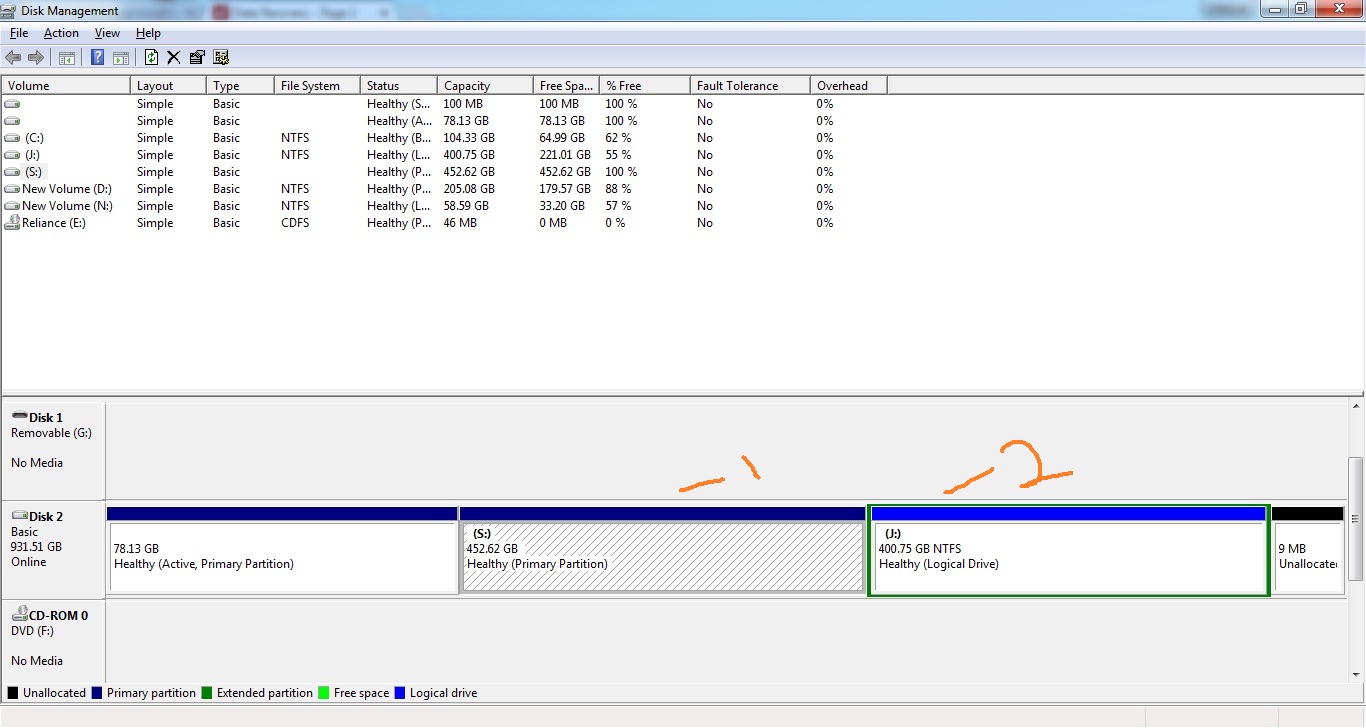1366x728 pixels.
Task: Select the 78.13 GB active primary partition
Action: 282,557
